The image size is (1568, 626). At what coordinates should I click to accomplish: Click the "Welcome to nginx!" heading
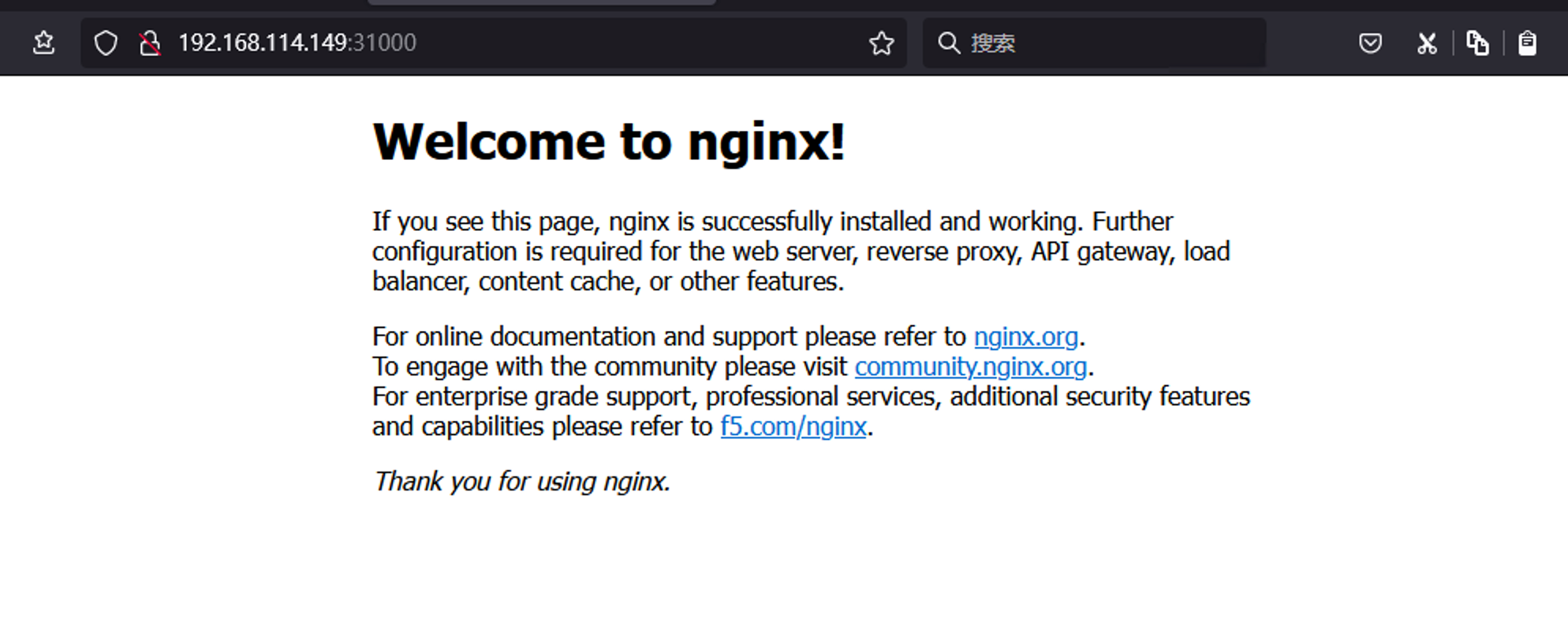pos(609,142)
